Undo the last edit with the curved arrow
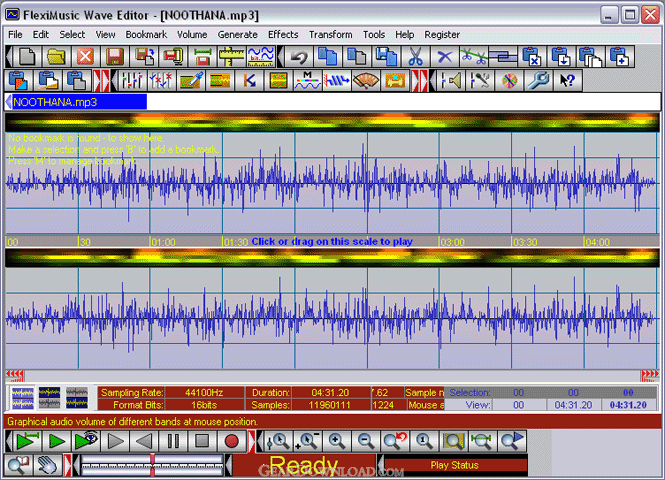 pos(299,56)
